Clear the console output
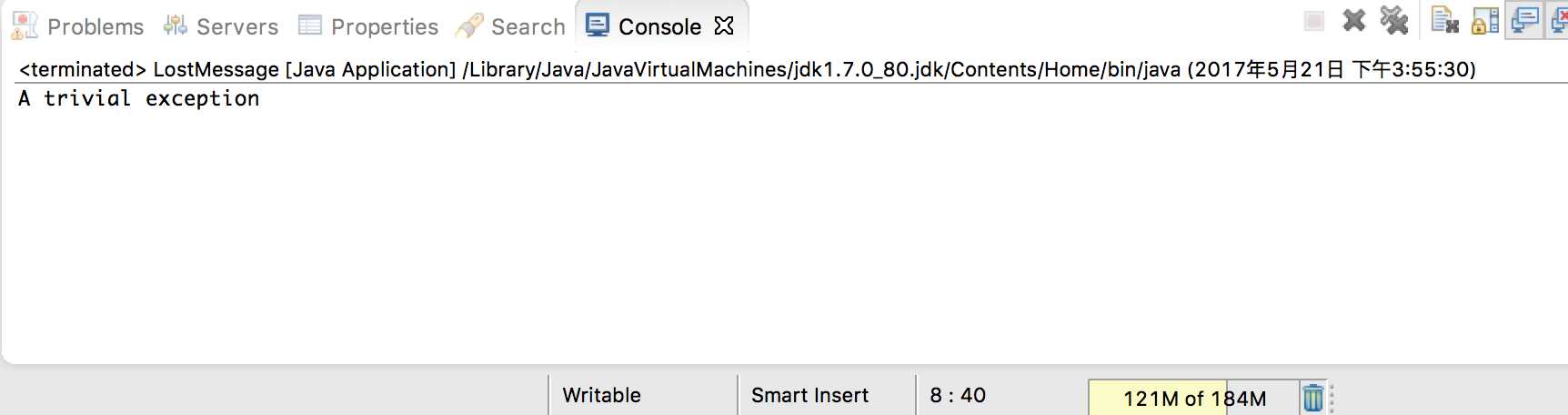This screenshot has height=415, width=1568. [1444, 20]
